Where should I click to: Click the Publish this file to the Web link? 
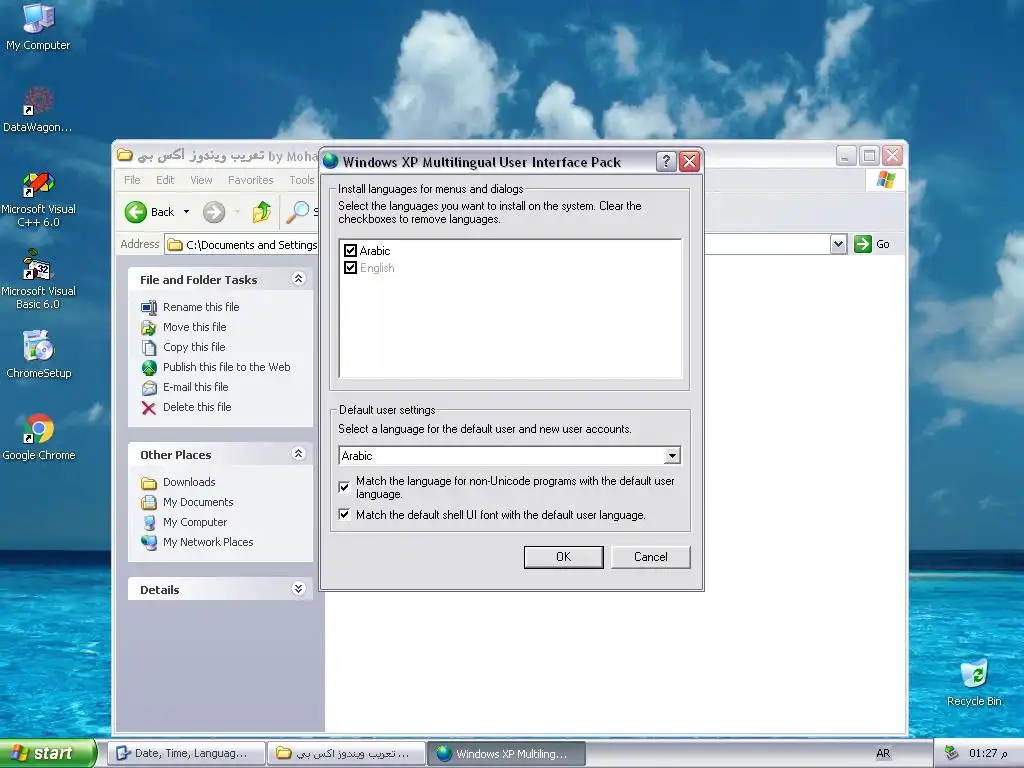click(x=227, y=367)
